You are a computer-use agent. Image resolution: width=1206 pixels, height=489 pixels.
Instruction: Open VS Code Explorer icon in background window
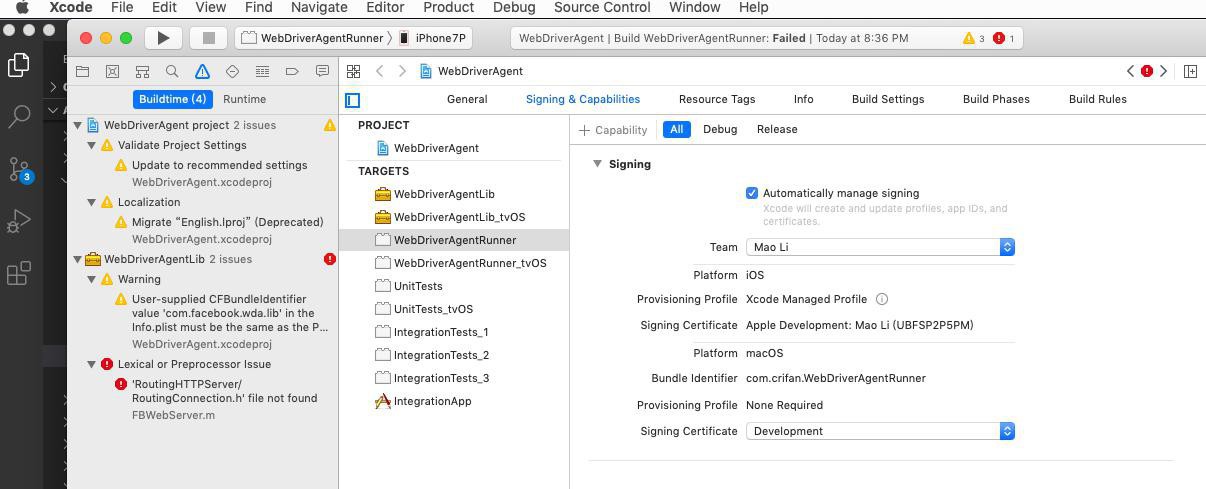[19, 65]
